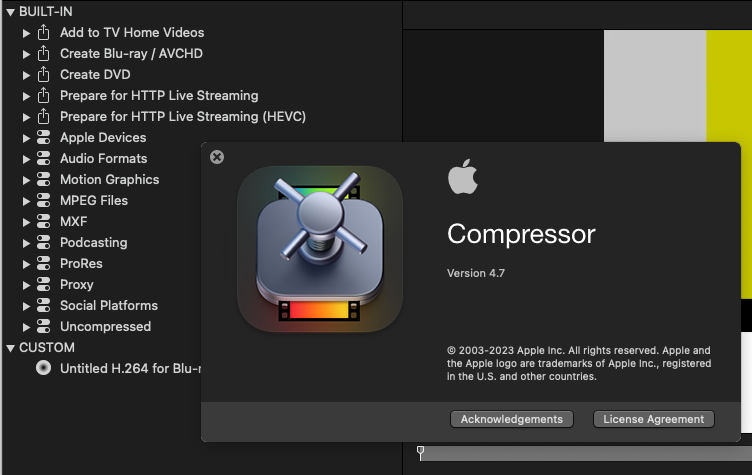The width and height of the screenshot is (752, 475).
Task: Click the settings group icon beside Podcasting
Action: (x=43, y=242)
